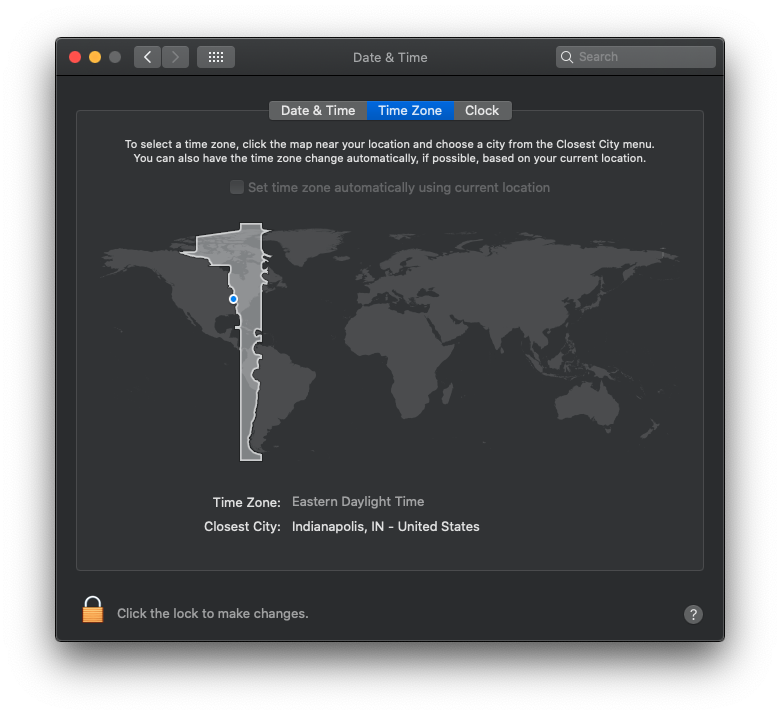Viewport: 780px width, 715px height.
Task: Click the 'Time Zone:' label
Action: pyautogui.click(x=247, y=503)
